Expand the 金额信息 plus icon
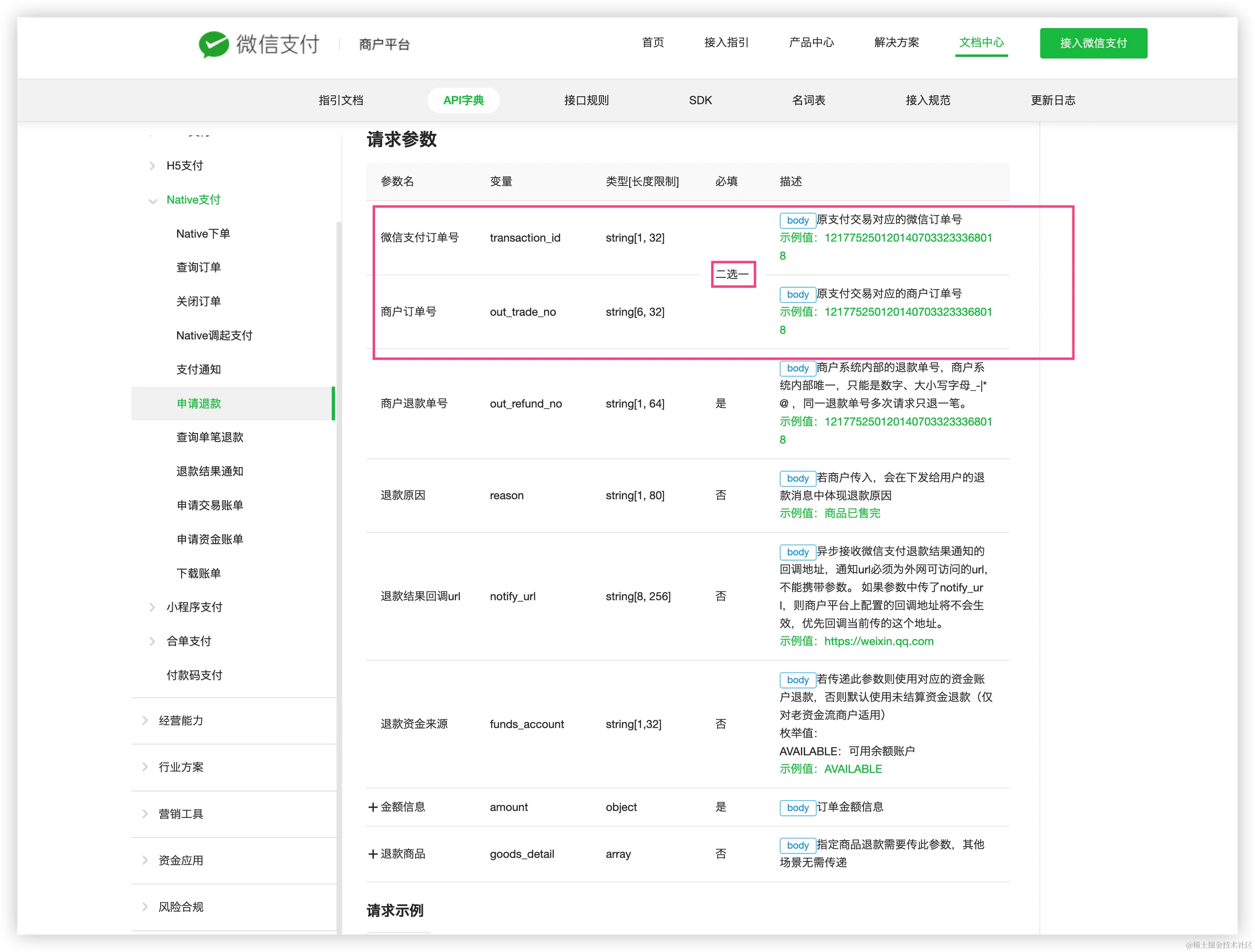The image size is (1255, 952). [373, 807]
